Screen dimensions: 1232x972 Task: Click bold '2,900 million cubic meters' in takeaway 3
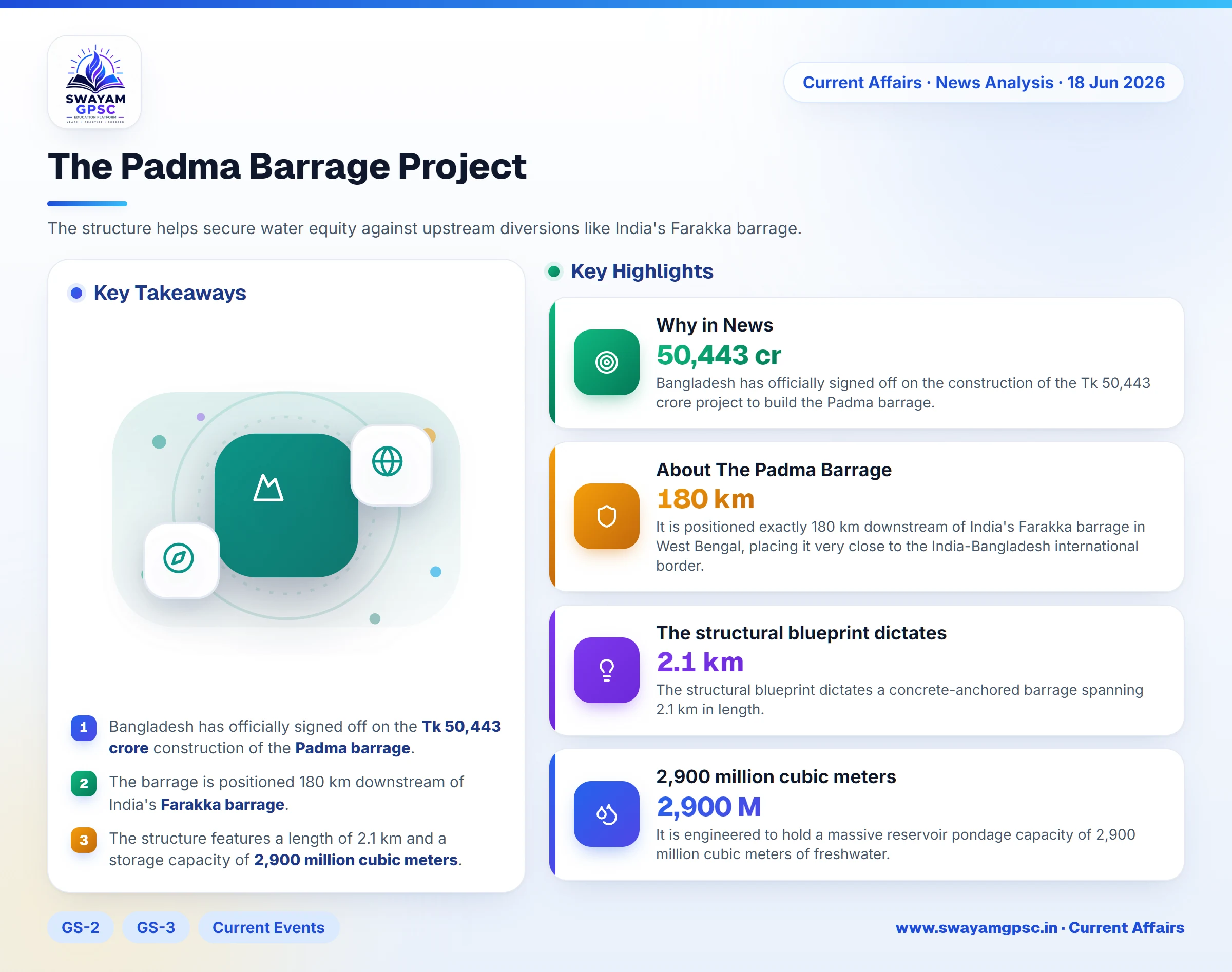pos(356,859)
